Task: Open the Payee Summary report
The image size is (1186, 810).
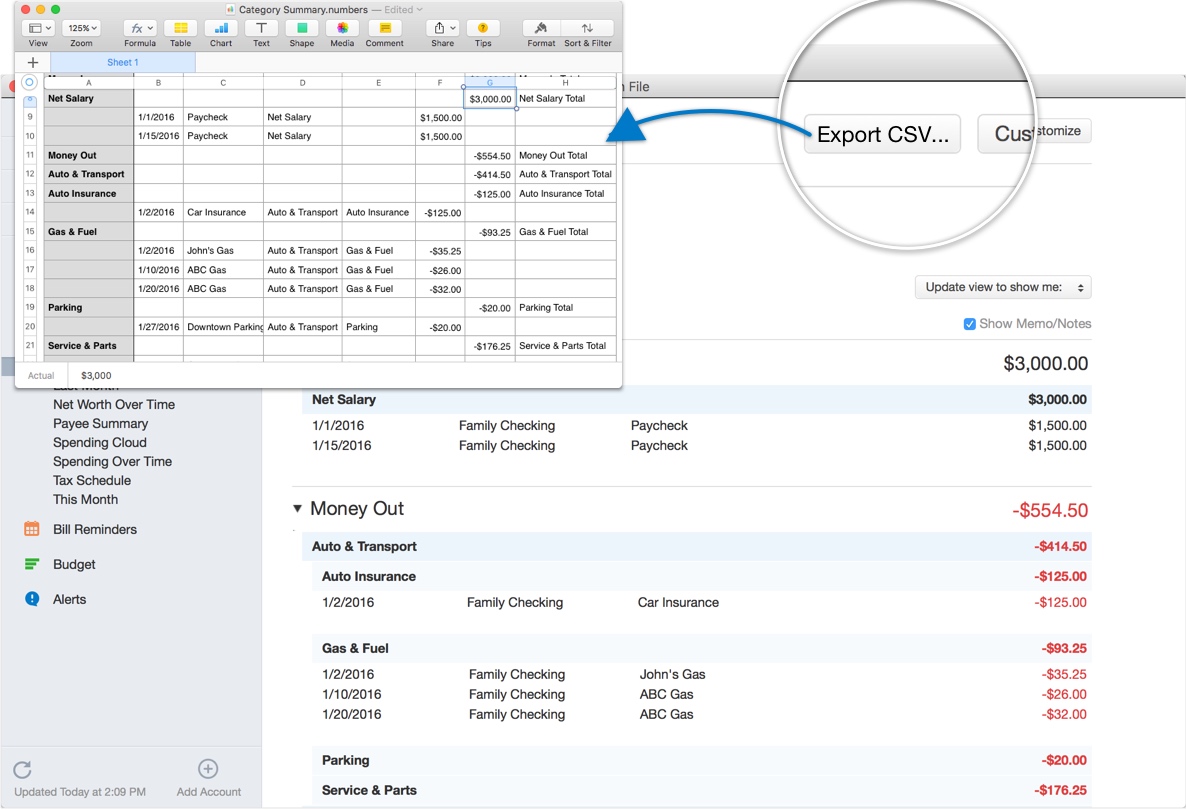Action: (101, 424)
